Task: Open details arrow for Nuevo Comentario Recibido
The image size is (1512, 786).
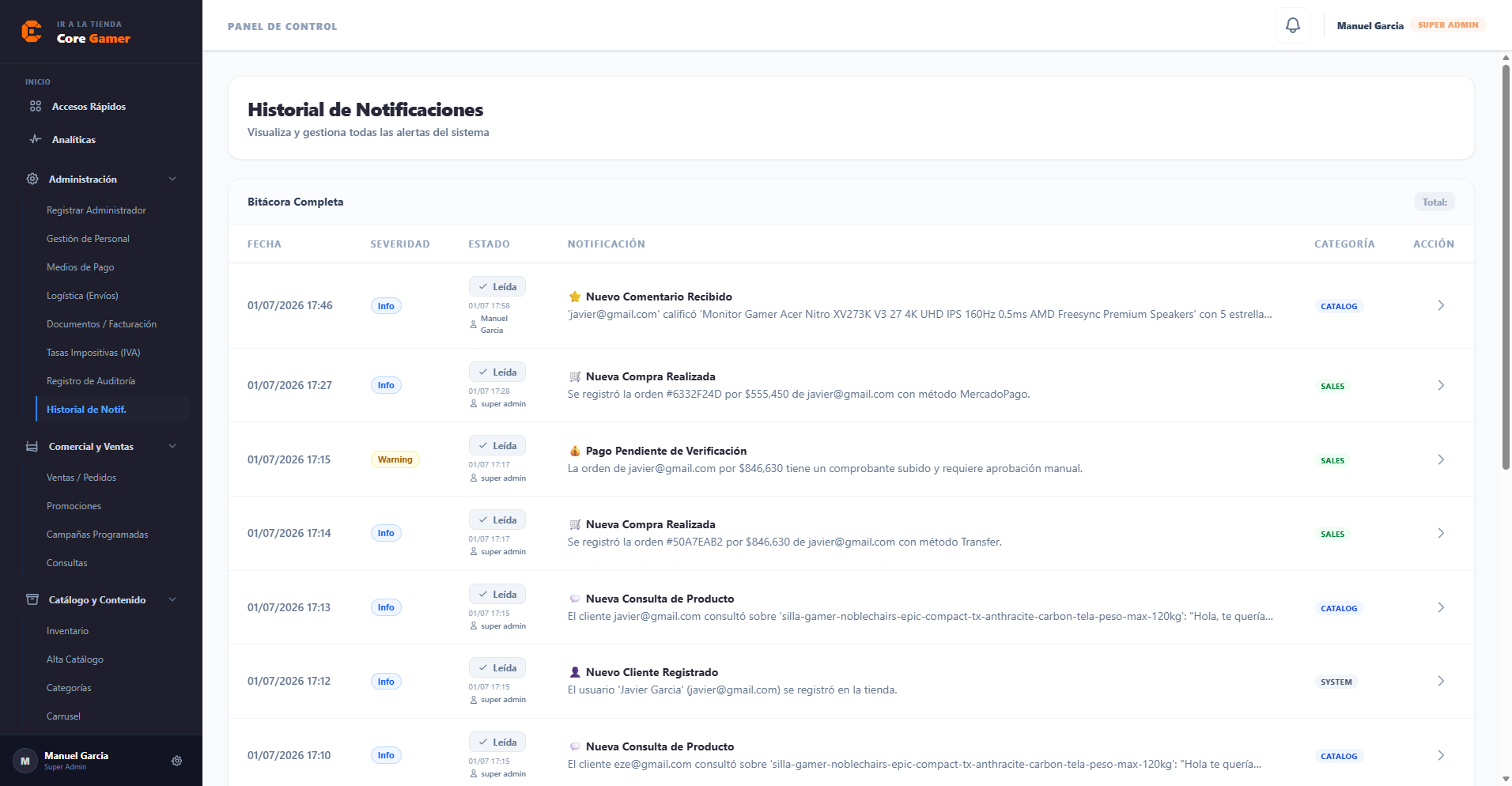Action: tap(1441, 305)
